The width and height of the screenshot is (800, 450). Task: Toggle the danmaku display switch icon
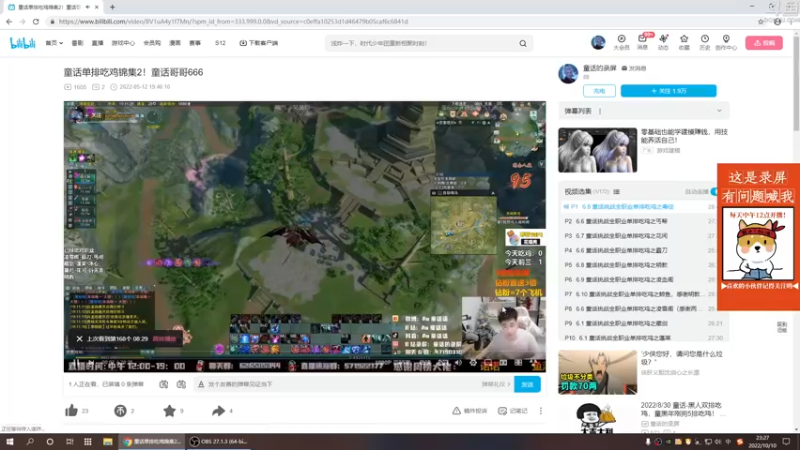tap(163, 384)
